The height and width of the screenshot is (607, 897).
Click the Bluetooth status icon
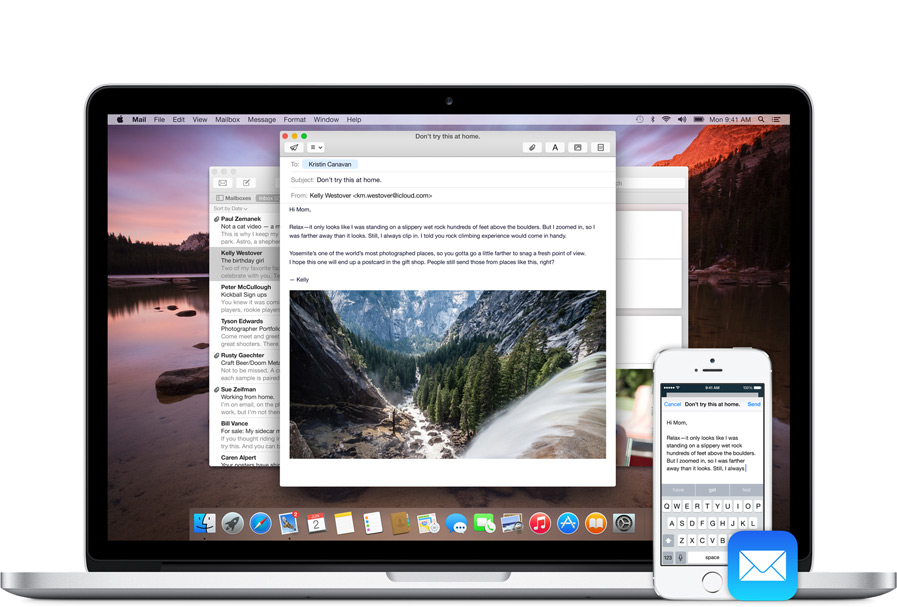point(653,120)
